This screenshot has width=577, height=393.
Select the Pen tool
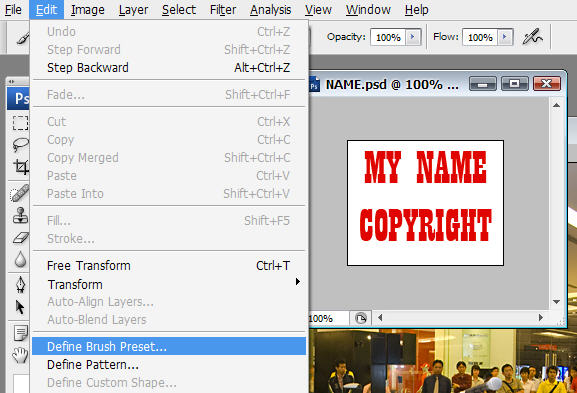tap(20, 284)
